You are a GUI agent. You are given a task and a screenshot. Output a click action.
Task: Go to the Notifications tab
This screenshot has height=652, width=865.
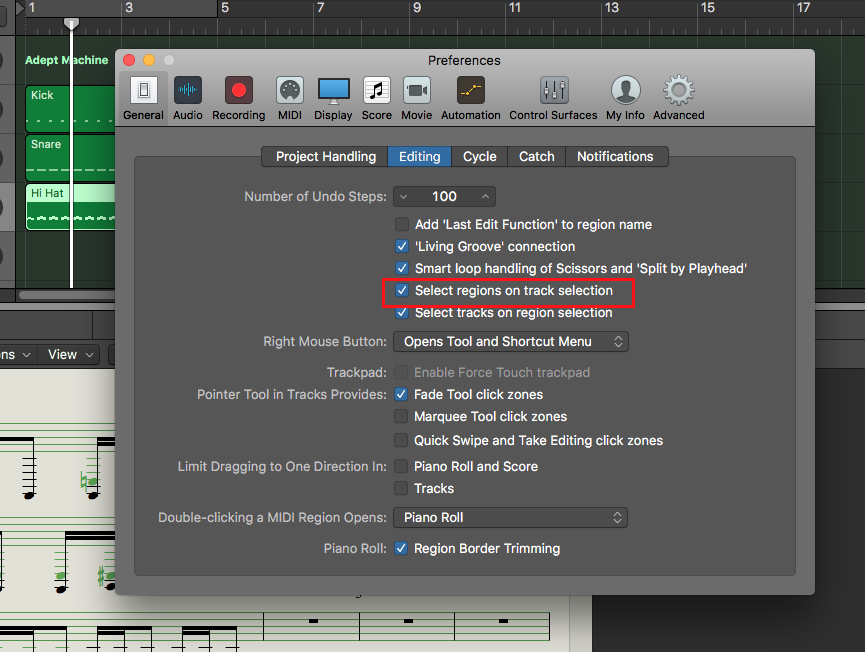[615, 157]
